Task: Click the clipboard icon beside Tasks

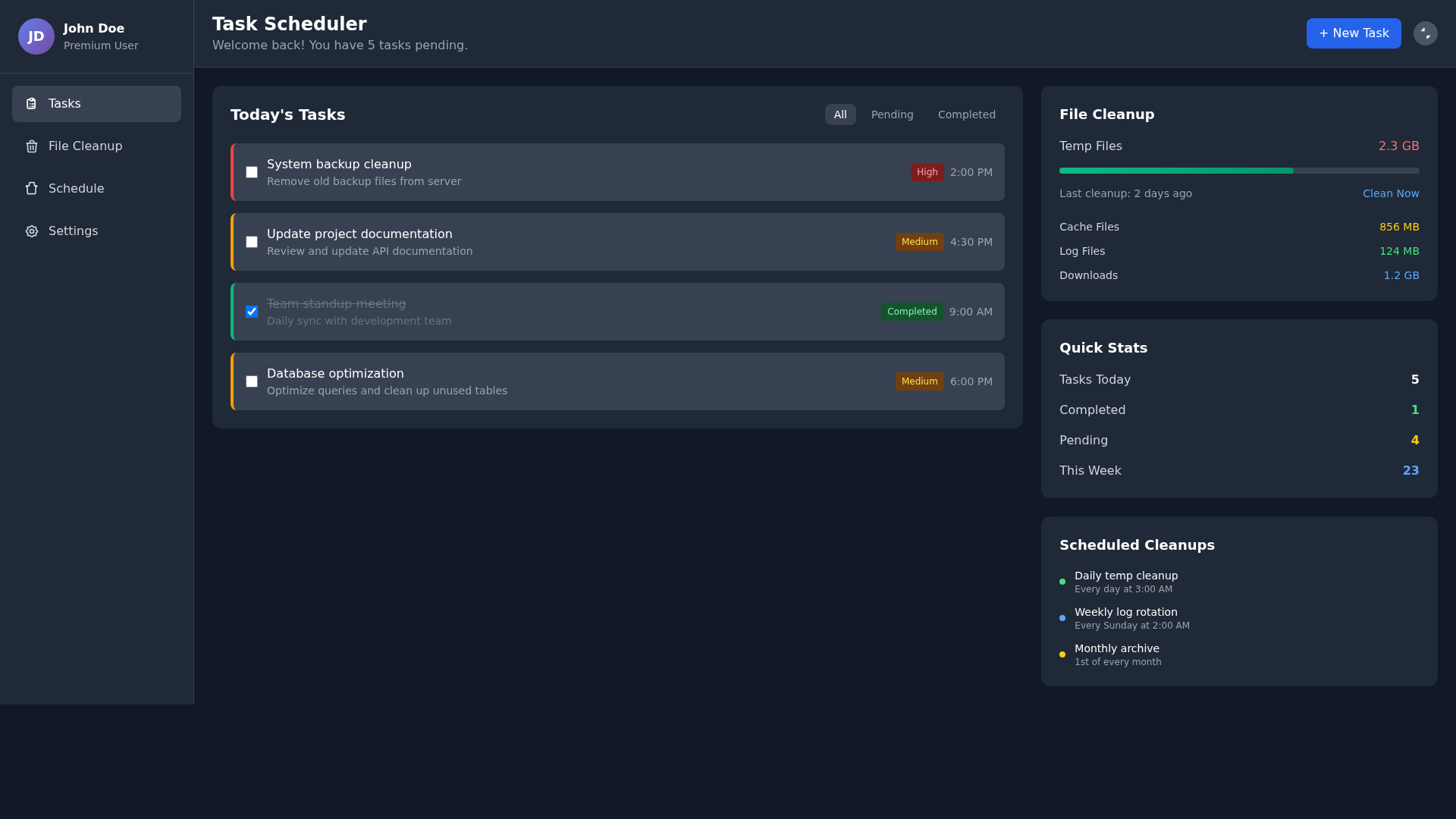Action: pyautogui.click(x=31, y=103)
